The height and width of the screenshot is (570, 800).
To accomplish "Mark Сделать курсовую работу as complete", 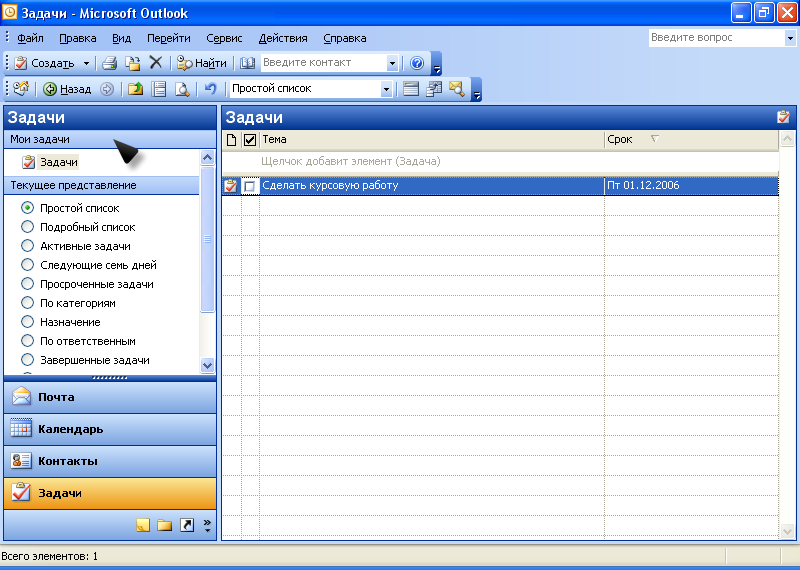I will (x=249, y=186).
